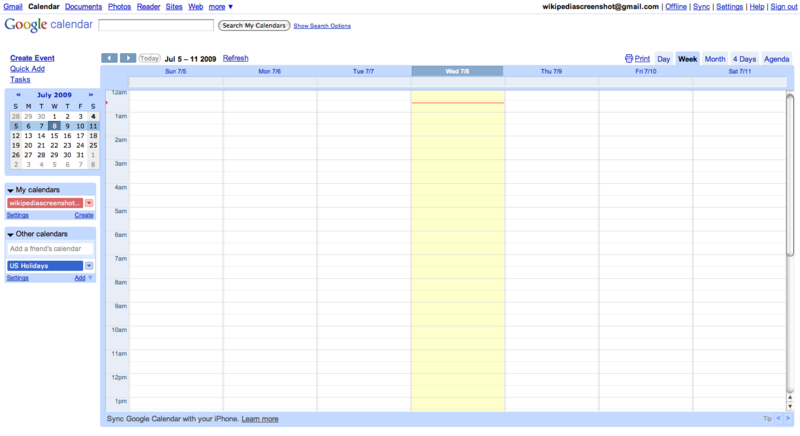This screenshot has height=436, width=800.
Task: Click the Offline link
Action: tap(676, 7)
